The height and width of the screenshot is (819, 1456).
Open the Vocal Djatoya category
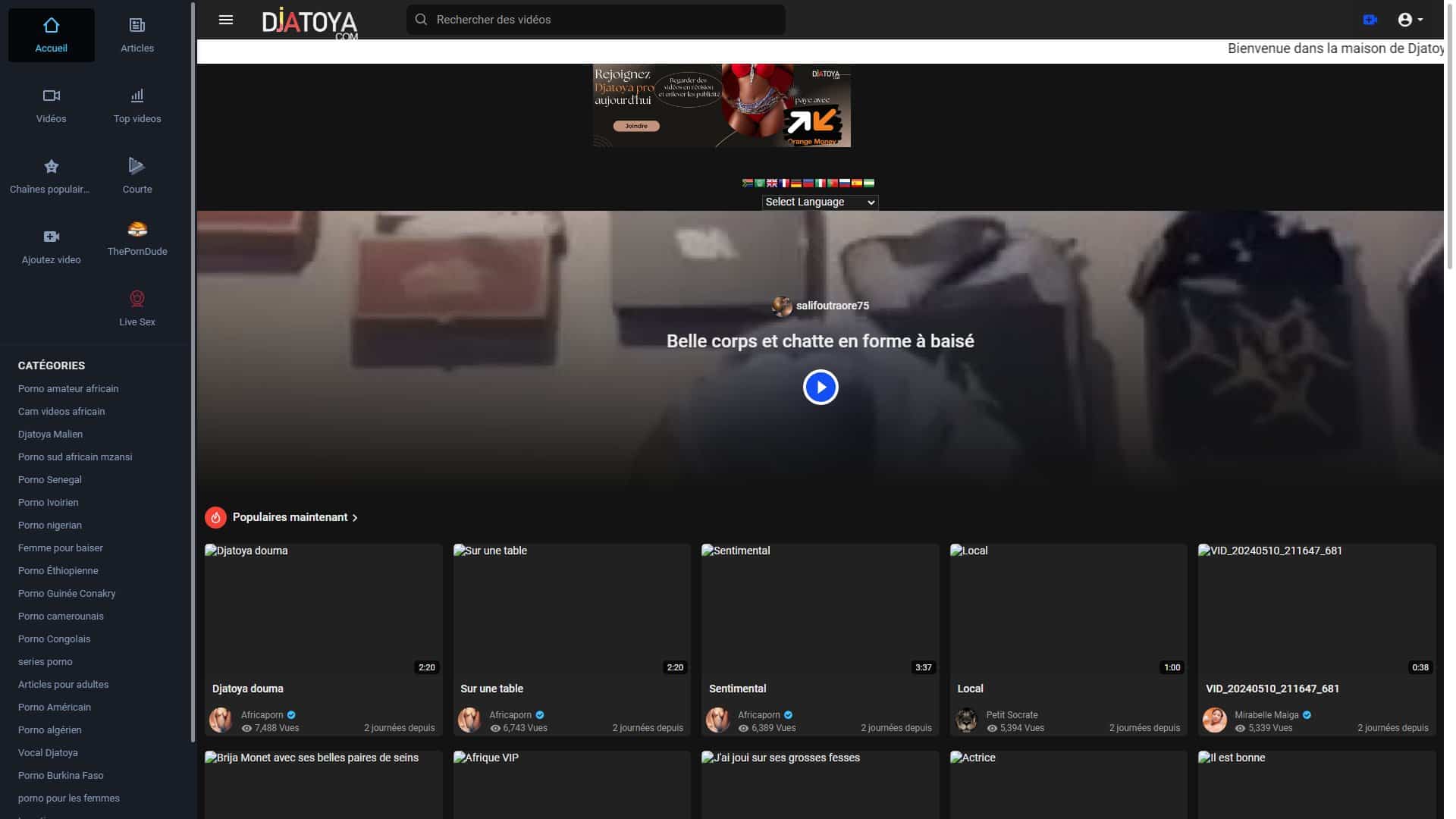point(48,752)
